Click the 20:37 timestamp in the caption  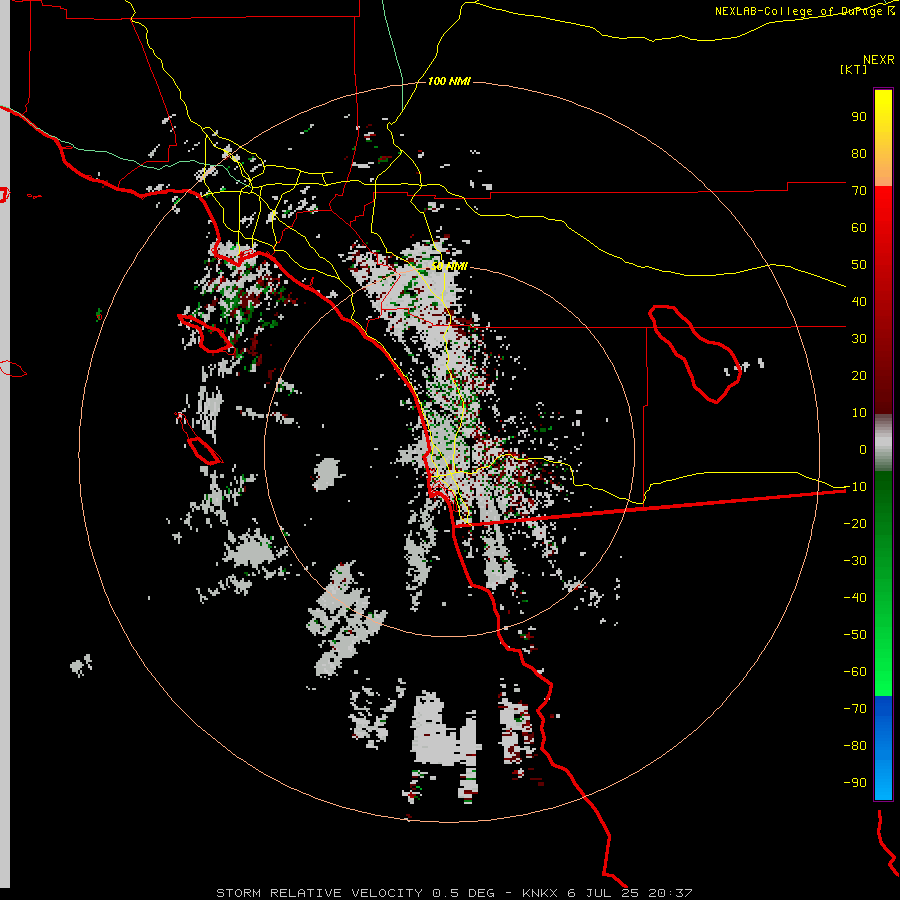pos(670,893)
